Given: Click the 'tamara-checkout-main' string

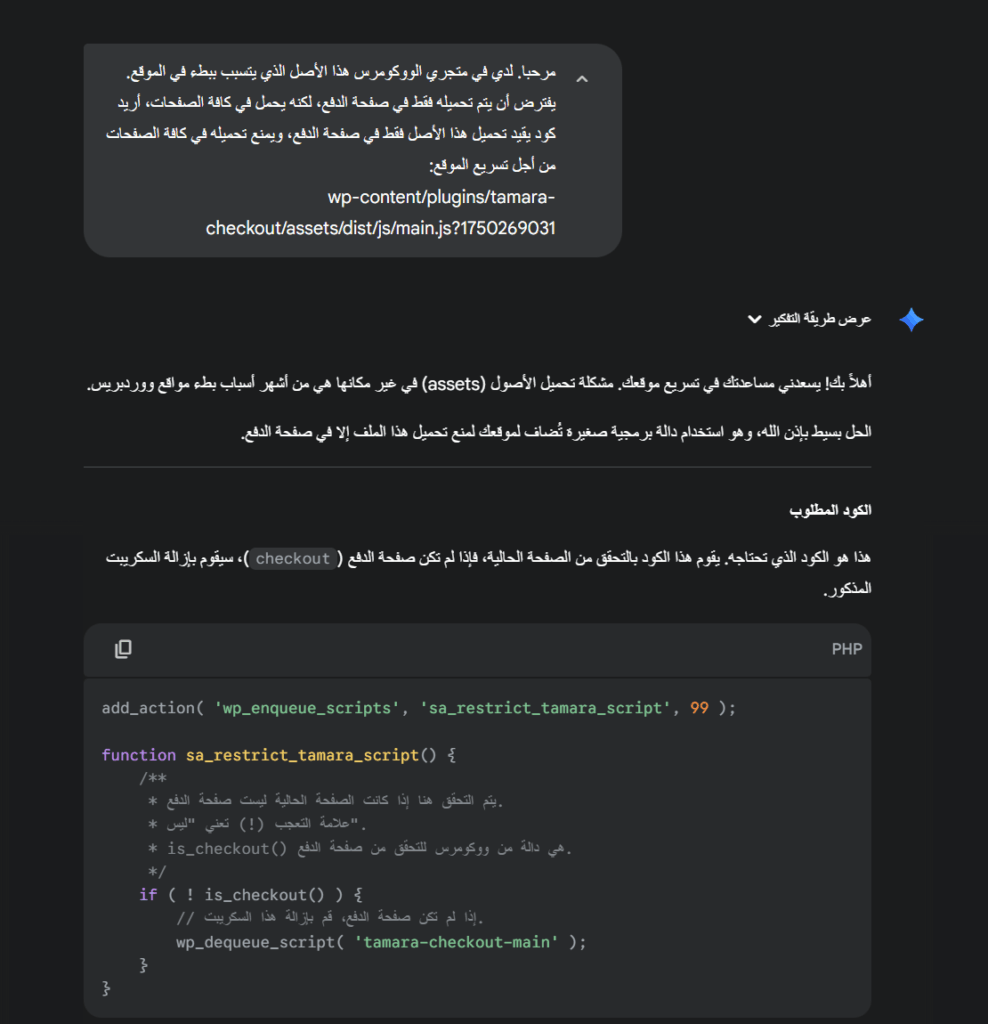Looking at the screenshot, I should pyautogui.click(x=457, y=942).
